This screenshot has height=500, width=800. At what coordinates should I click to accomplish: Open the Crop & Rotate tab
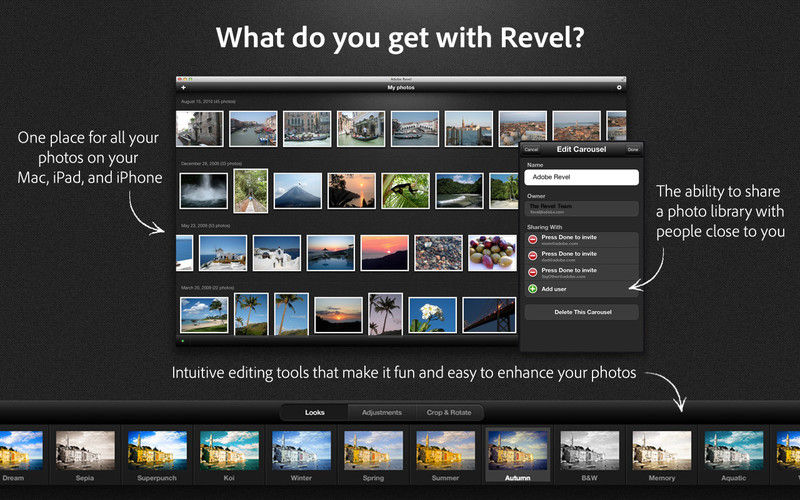449,412
